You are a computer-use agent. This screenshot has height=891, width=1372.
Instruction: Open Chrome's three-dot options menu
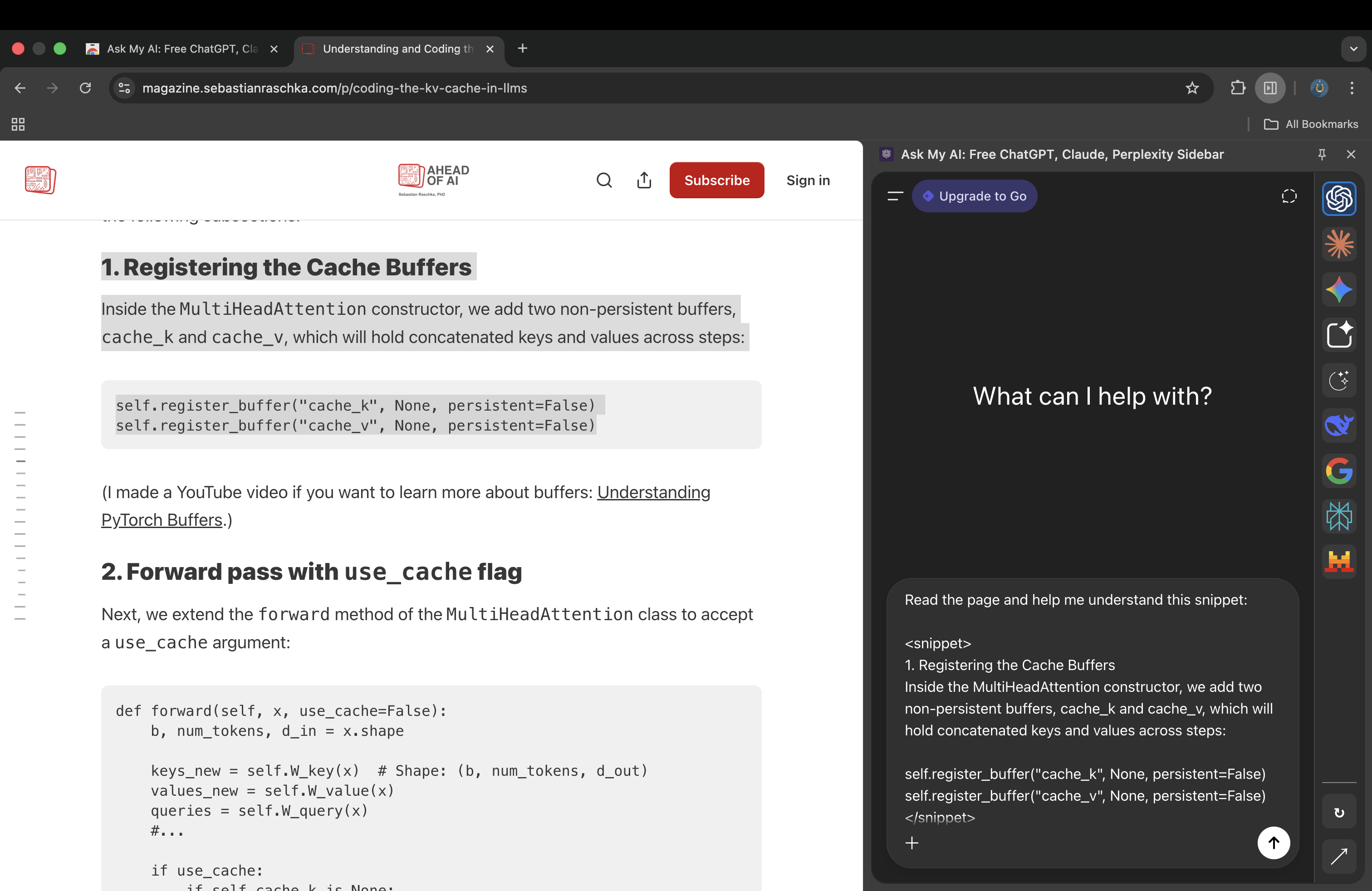coord(1352,88)
